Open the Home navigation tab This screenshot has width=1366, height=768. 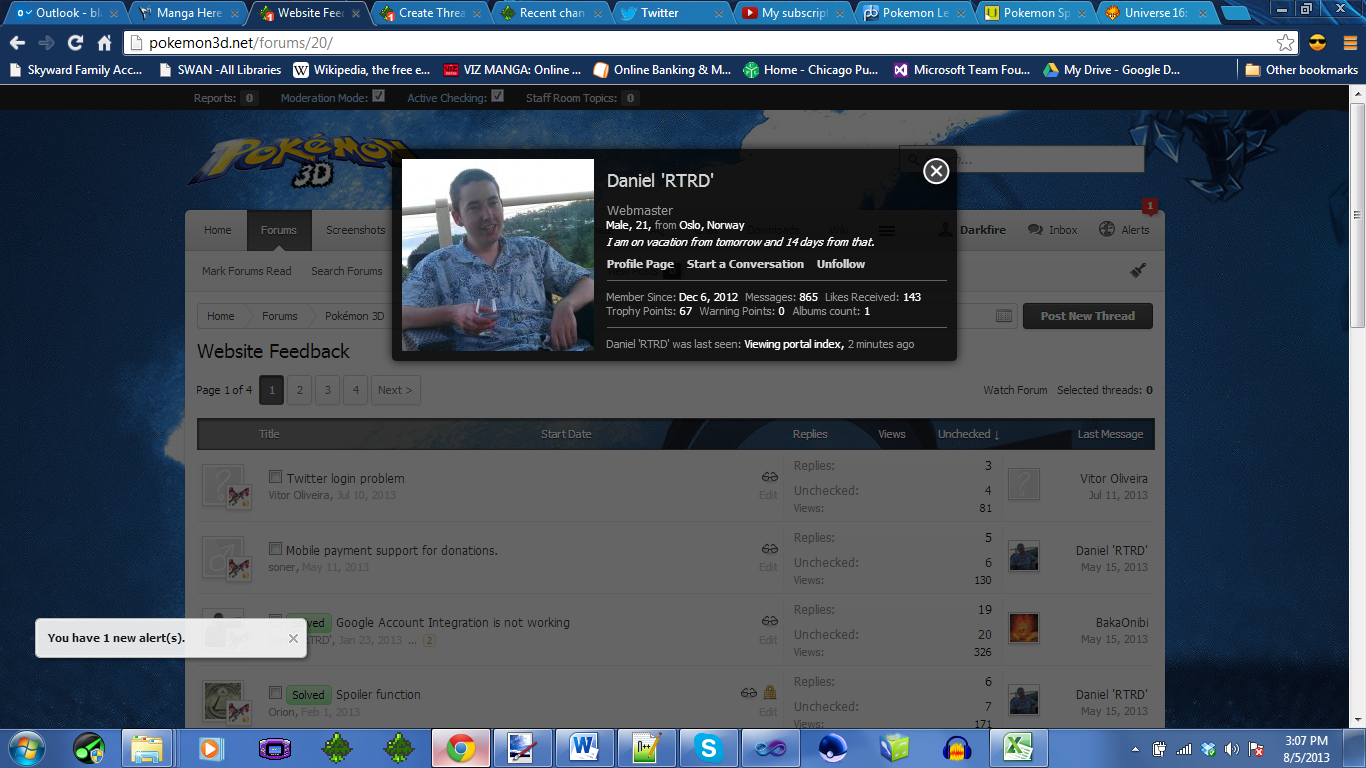coord(218,230)
